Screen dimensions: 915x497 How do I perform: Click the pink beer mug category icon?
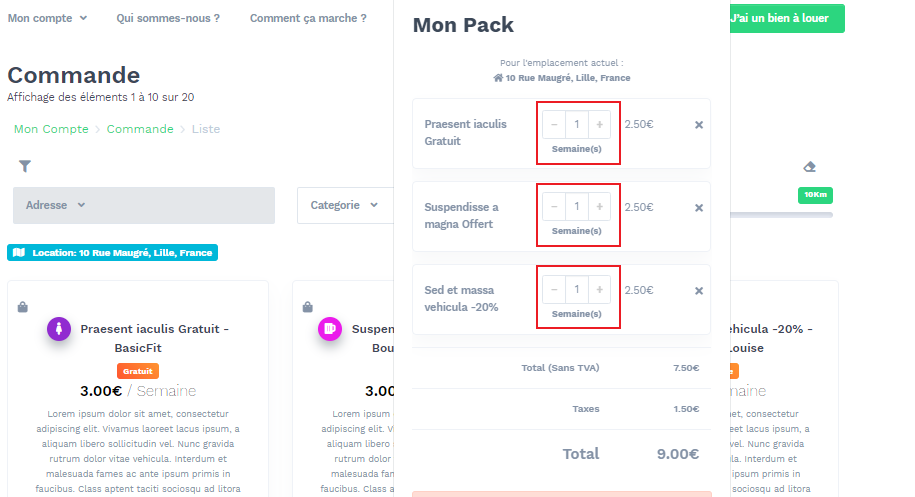330,329
